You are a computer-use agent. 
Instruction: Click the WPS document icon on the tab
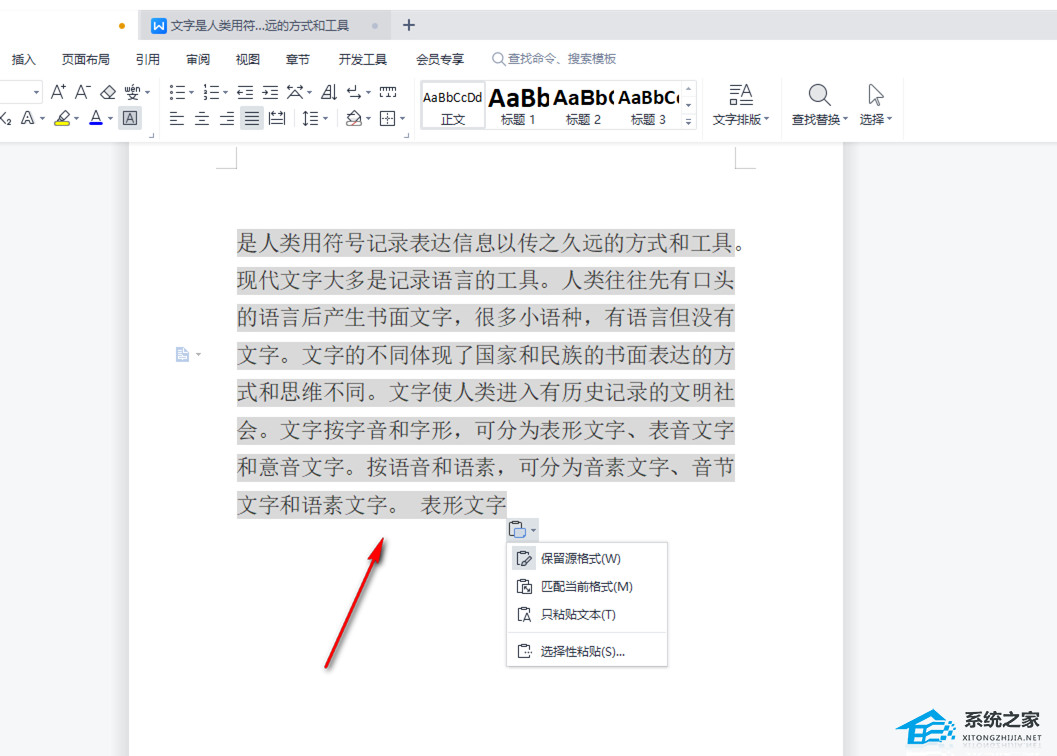point(158,26)
